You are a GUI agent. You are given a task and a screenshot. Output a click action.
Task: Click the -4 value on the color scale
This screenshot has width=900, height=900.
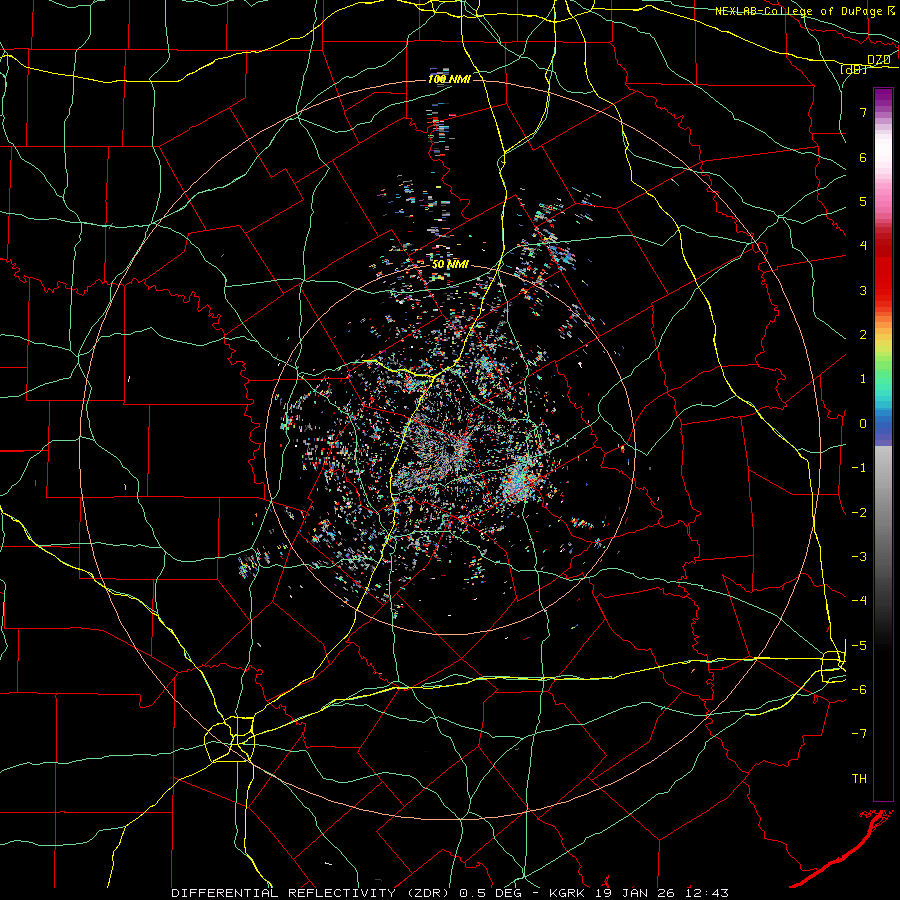[x=859, y=600]
